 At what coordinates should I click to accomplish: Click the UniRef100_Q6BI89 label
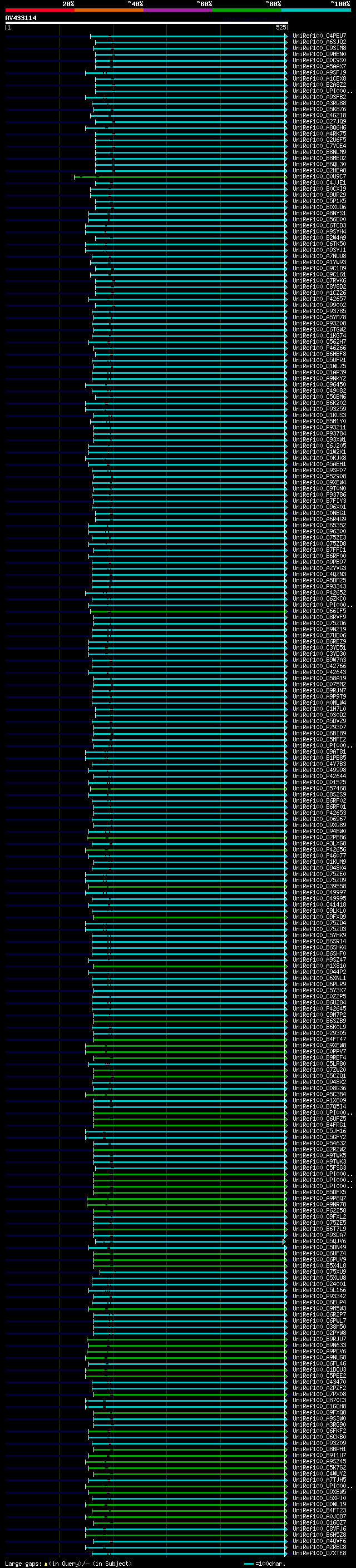(319, 734)
